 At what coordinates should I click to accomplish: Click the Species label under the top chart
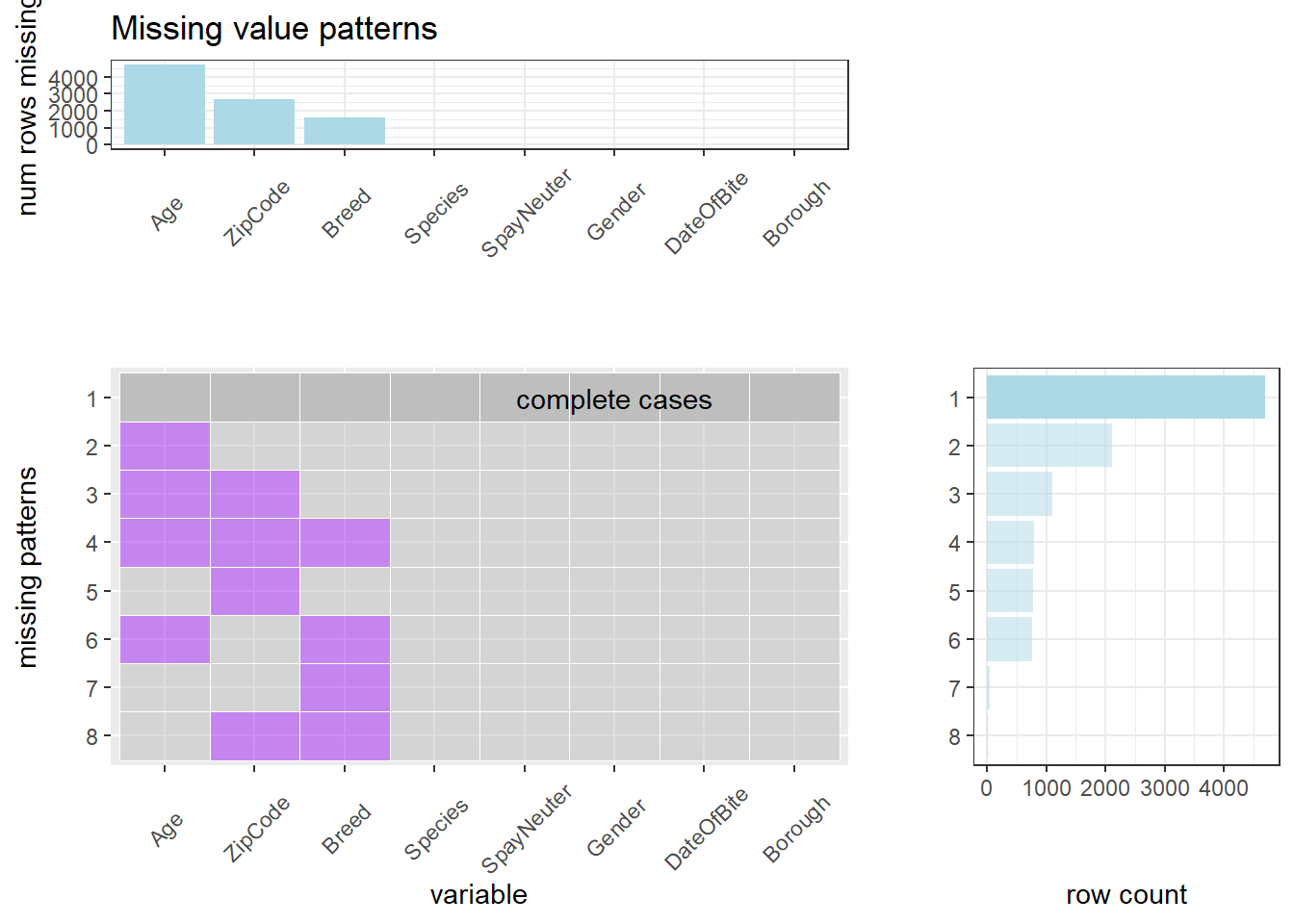click(436, 213)
